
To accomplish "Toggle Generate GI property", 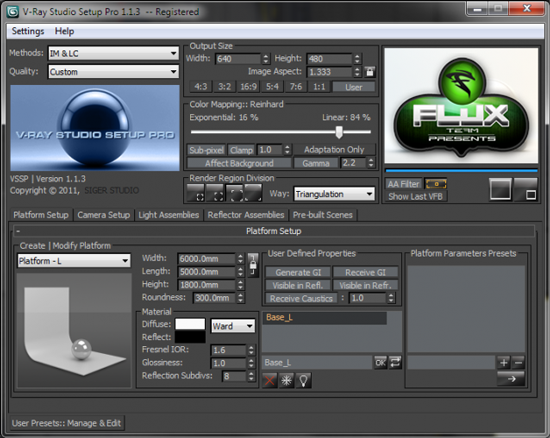I will coord(298,272).
